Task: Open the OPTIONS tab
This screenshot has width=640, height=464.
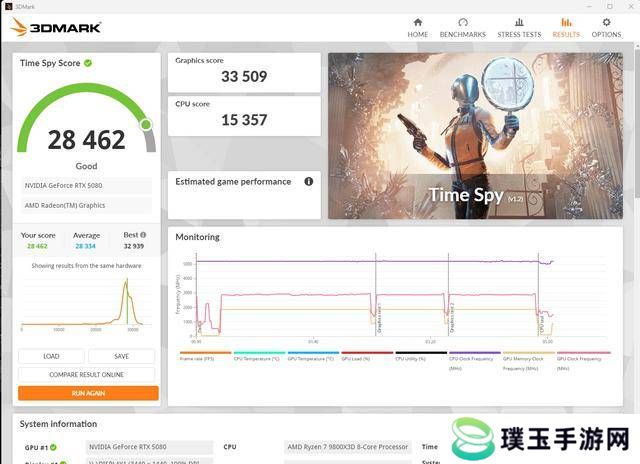Action: click(x=606, y=28)
